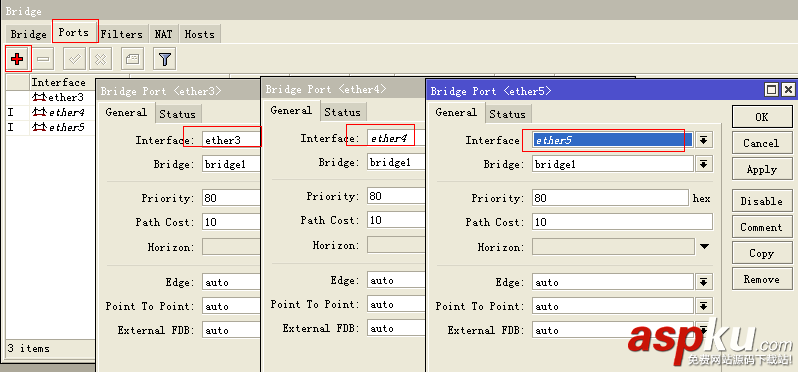Open the NAT tab
The height and width of the screenshot is (372, 798).
pos(163,34)
